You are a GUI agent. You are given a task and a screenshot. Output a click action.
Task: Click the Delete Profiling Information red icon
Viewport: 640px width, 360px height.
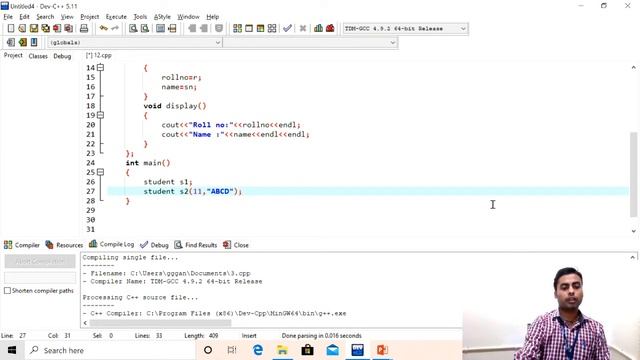pos(330,28)
